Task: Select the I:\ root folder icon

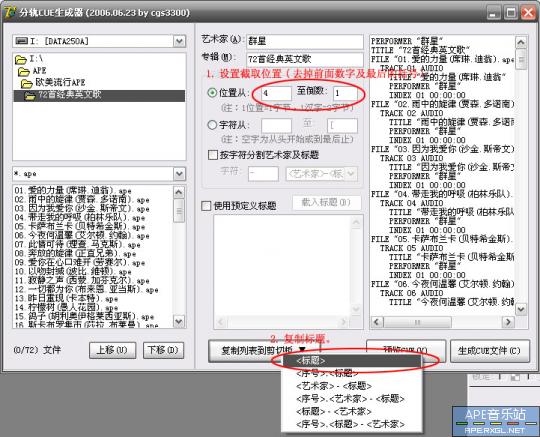Action: (x=21, y=60)
